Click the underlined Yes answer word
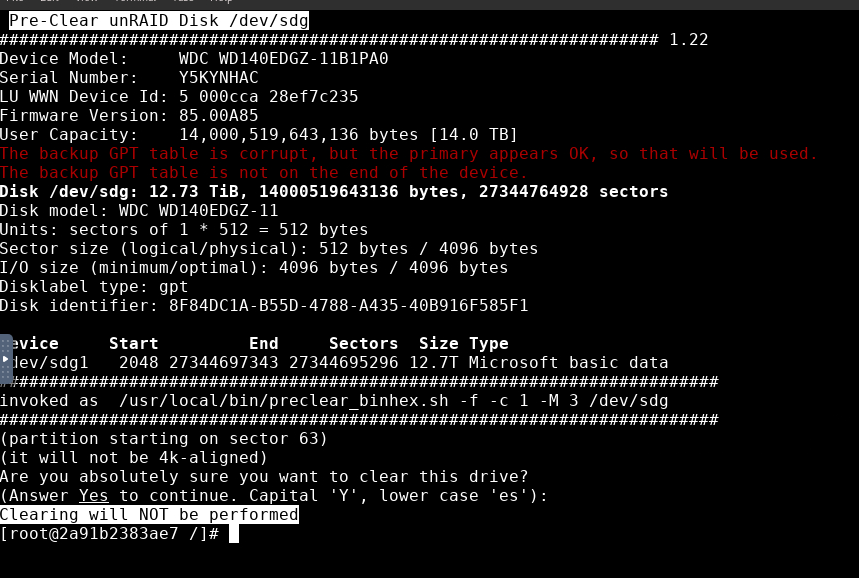 (94, 496)
